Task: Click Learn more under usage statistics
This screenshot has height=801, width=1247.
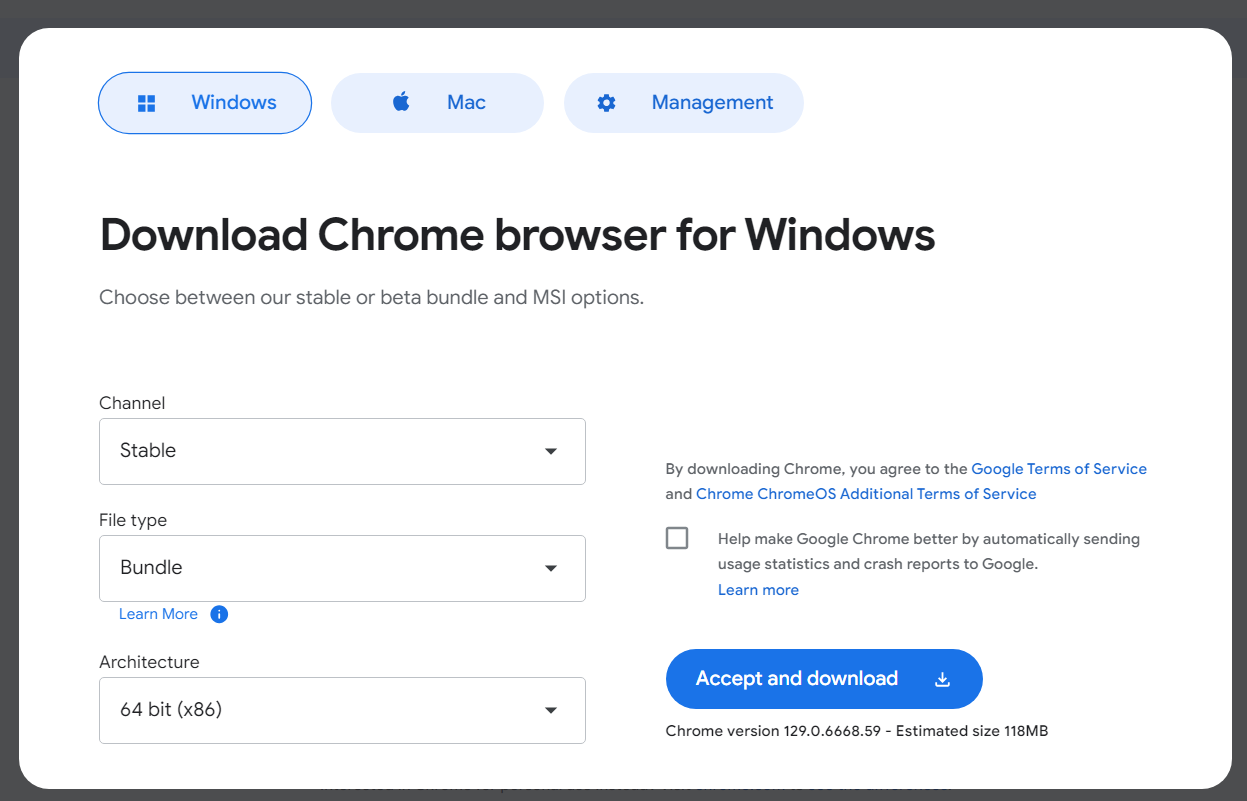Action: 758,590
